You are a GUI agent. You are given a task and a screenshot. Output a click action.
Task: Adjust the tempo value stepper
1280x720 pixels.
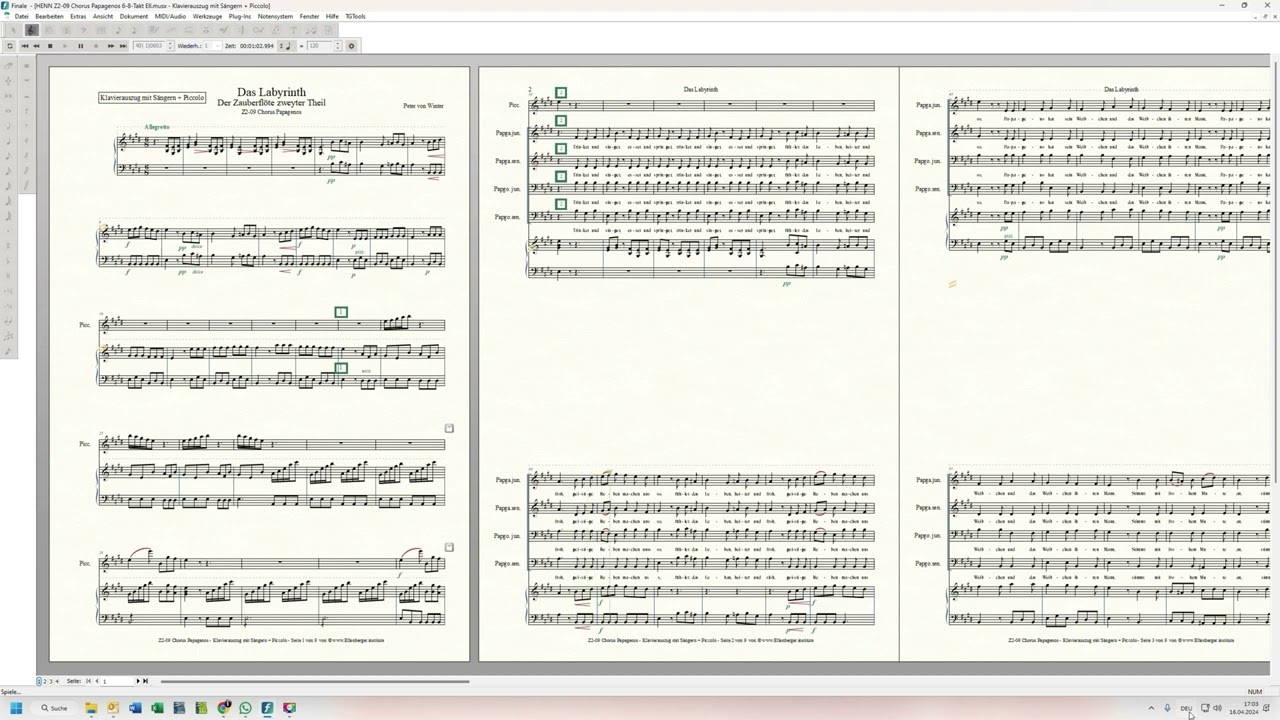point(337,46)
